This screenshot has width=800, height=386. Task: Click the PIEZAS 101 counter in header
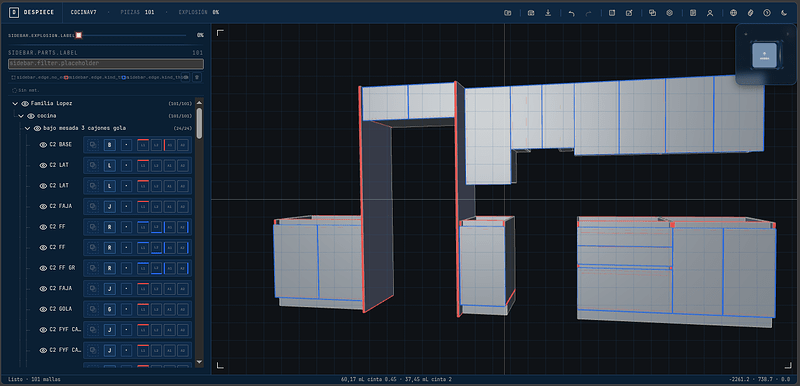coord(137,12)
